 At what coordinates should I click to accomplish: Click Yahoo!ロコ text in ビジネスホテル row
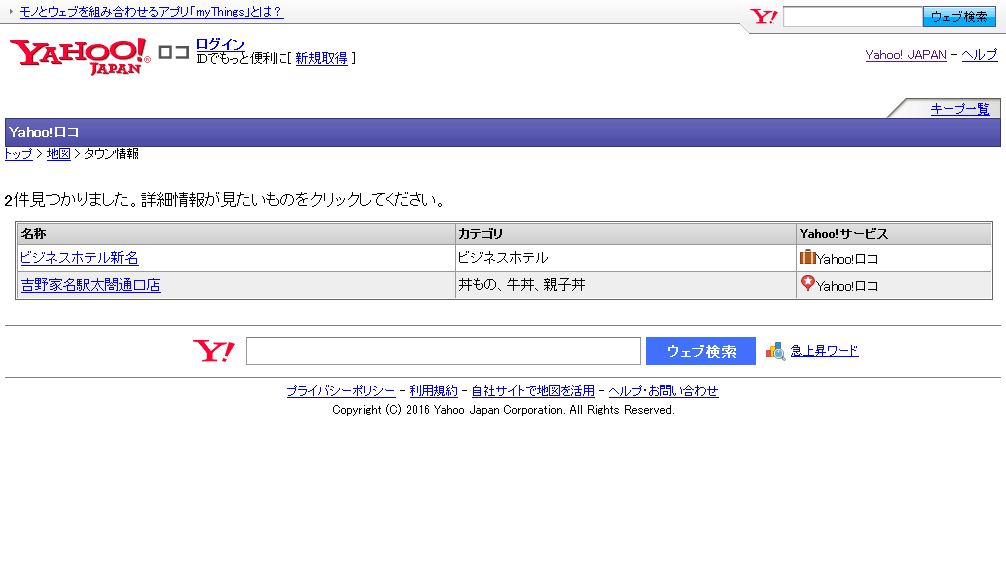click(847, 259)
